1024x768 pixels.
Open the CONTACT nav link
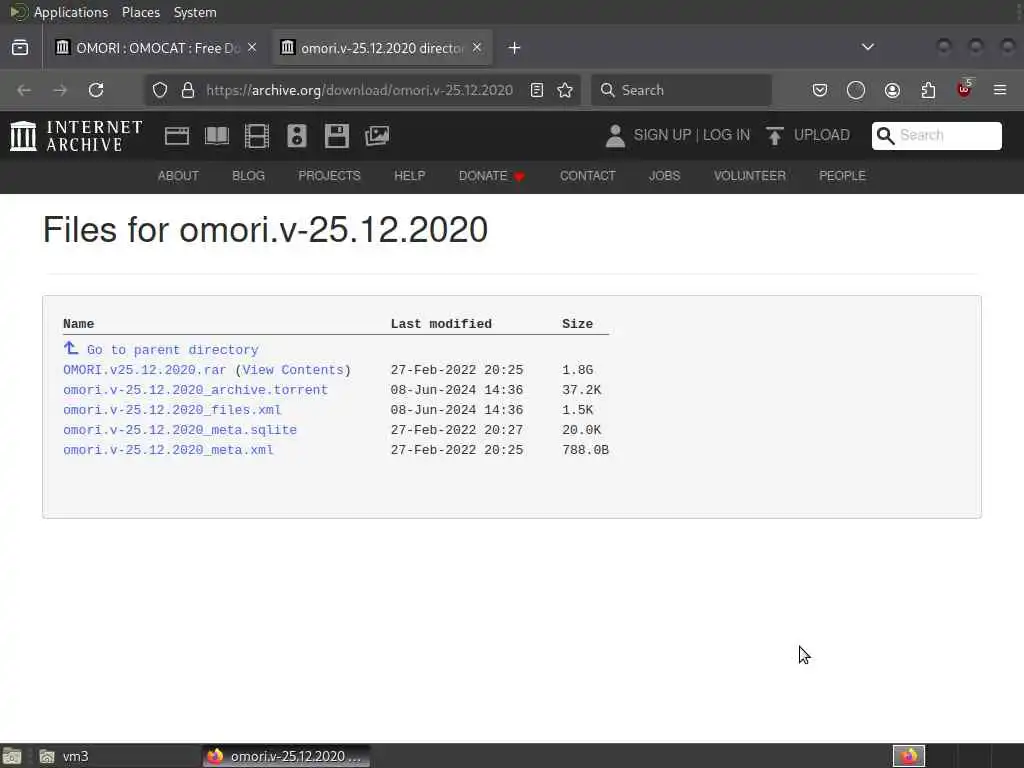[588, 176]
